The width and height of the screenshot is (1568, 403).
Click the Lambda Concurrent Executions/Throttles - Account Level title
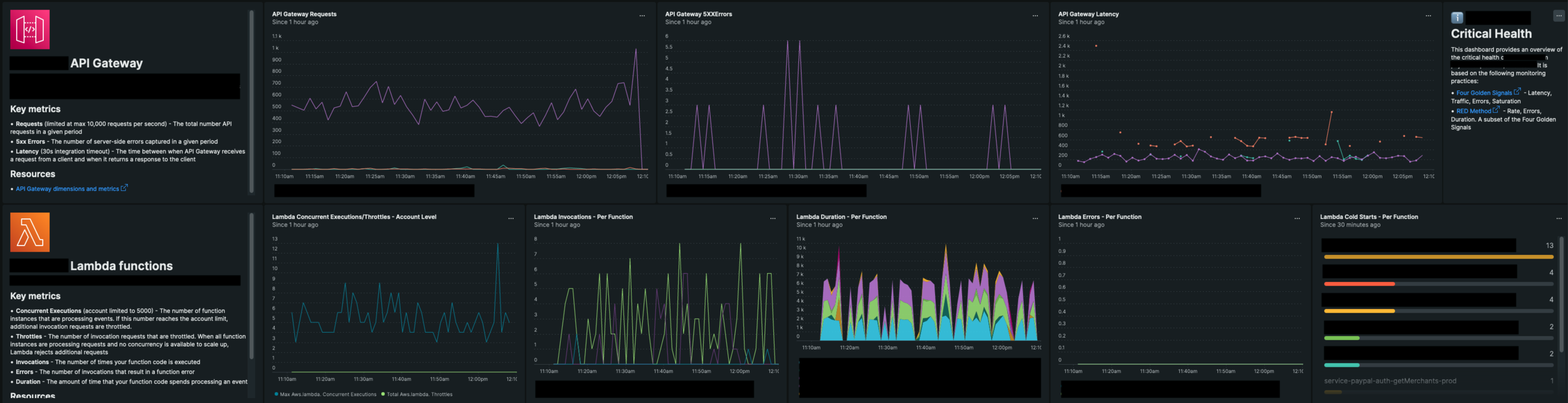click(354, 217)
